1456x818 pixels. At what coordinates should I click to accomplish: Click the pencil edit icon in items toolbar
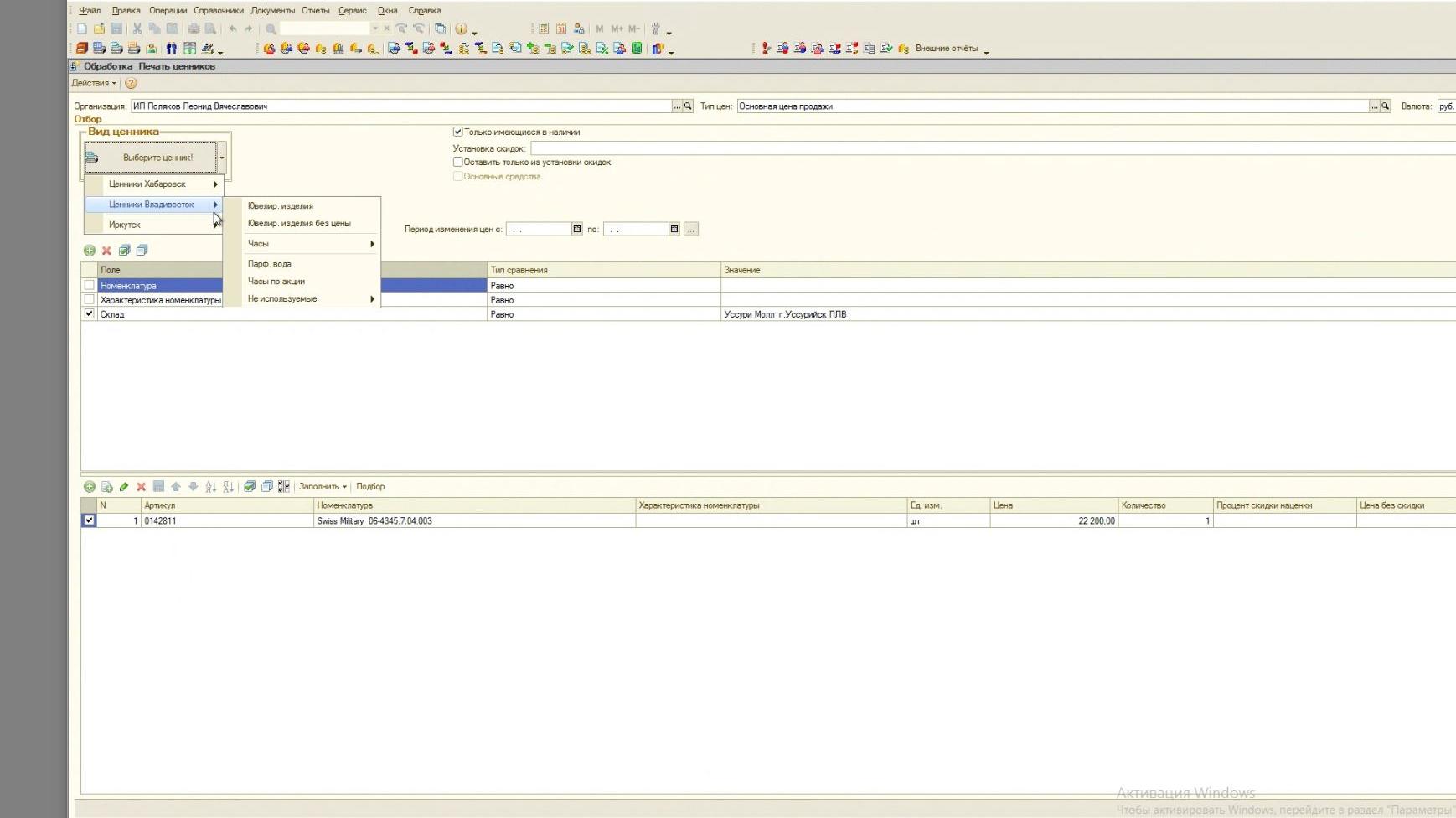pyautogui.click(x=124, y=487)
